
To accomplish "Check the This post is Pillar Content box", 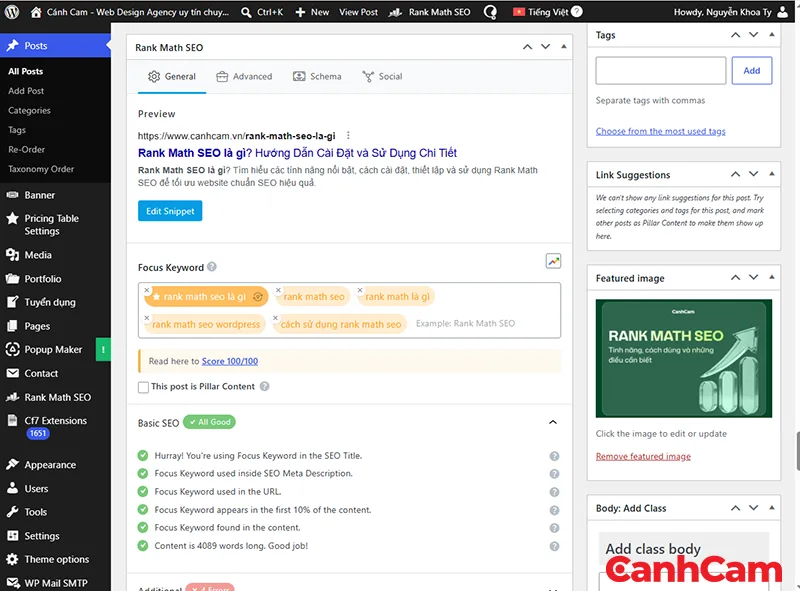I will tap(143, 387).
